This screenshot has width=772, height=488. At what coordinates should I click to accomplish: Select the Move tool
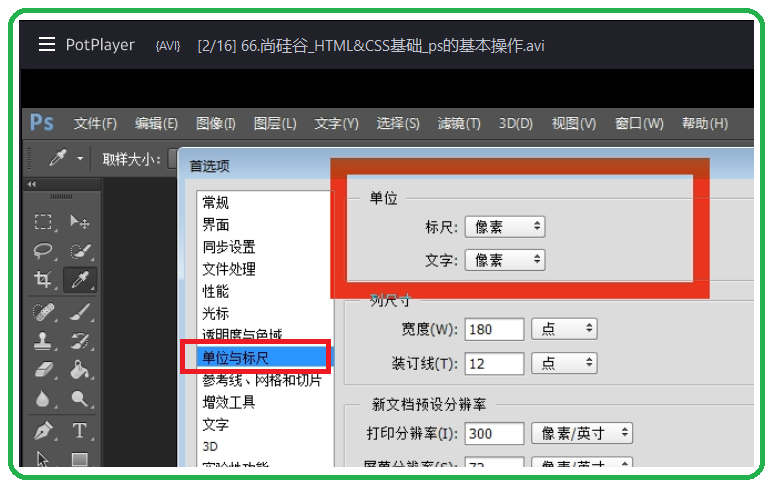coord(80,222)
